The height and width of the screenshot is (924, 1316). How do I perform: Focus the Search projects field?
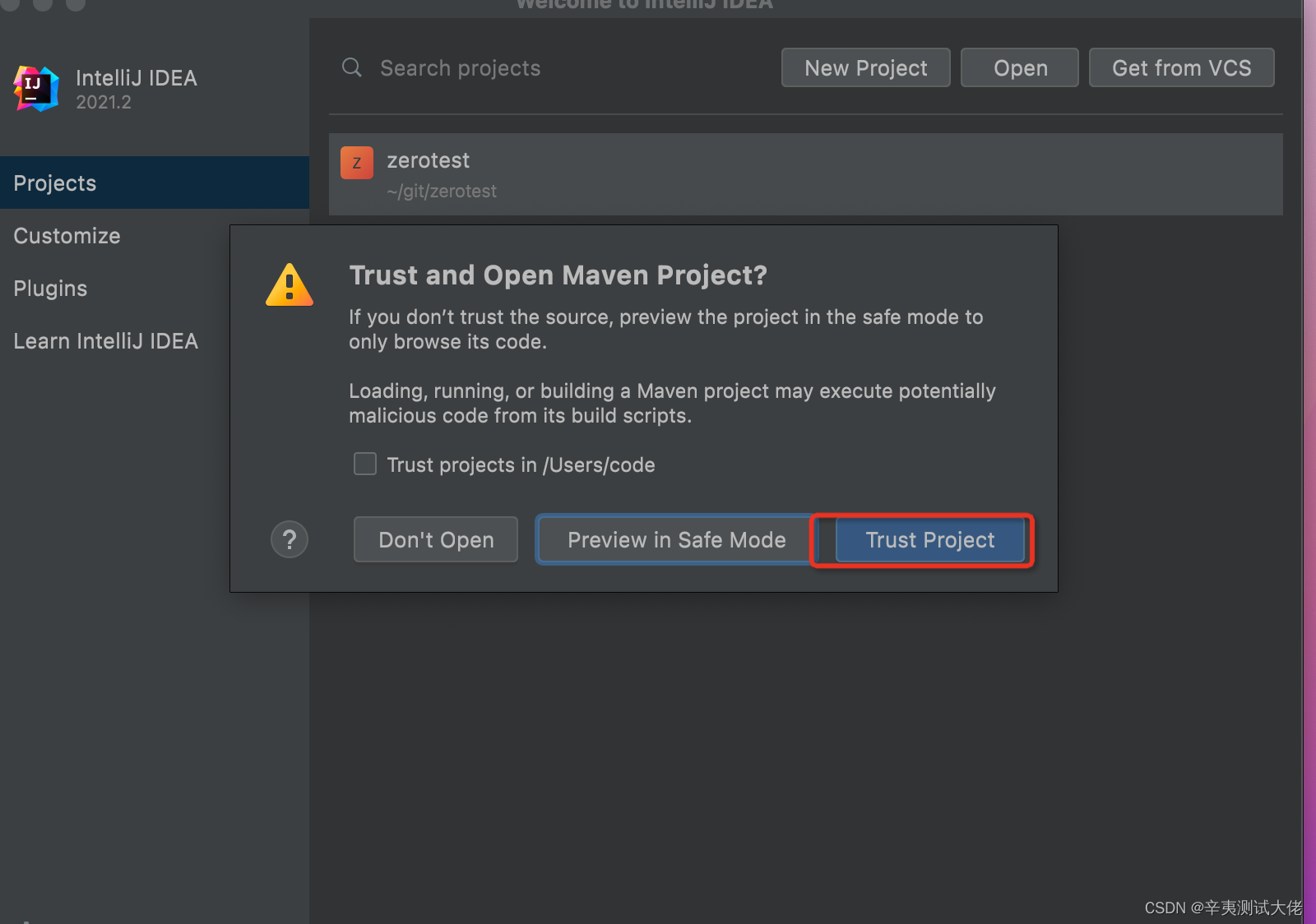point(461,67)
